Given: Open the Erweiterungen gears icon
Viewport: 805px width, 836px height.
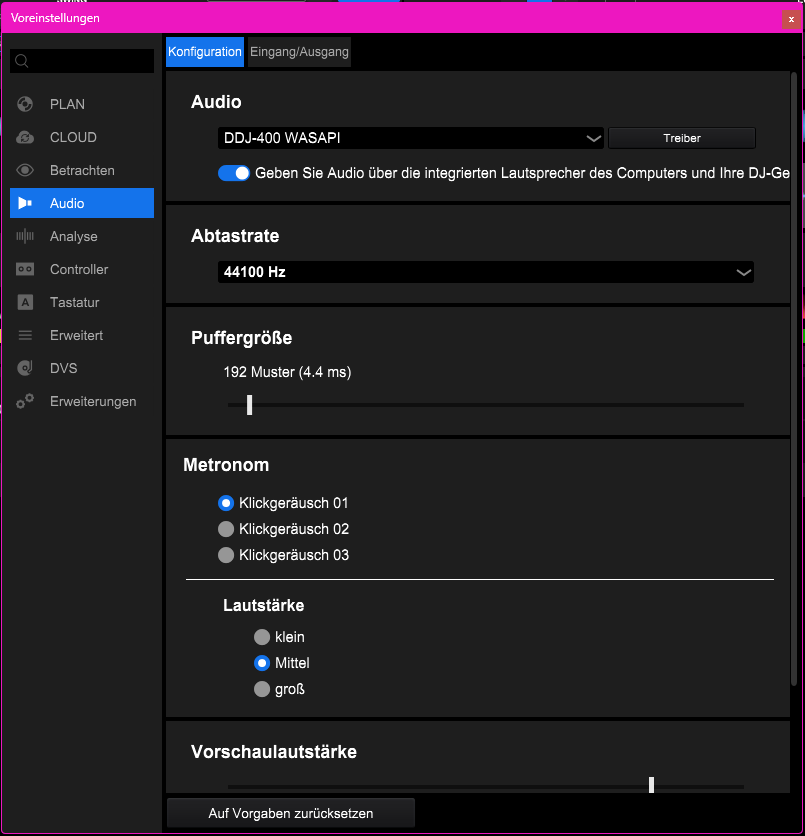Looking at the screenshot, I should coord(25,401).
